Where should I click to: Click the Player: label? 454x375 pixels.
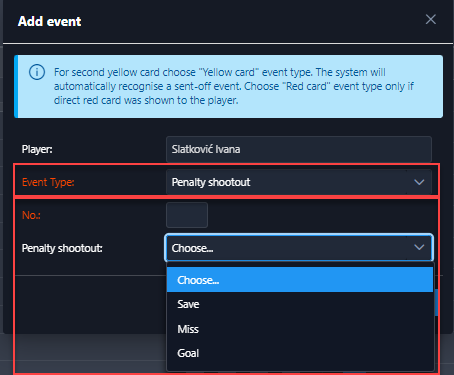37,149
